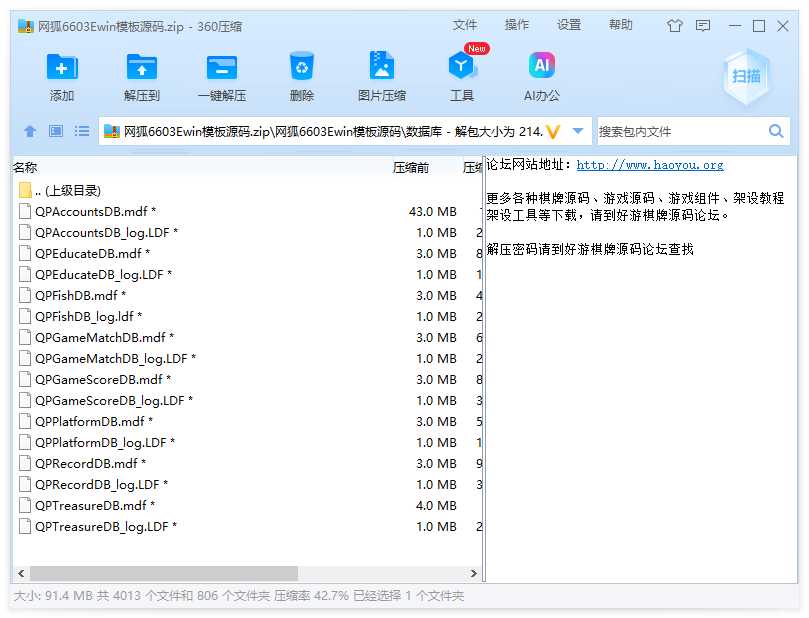The image size is (809, 618).
Task: Select the QPPlatformDB_log.LDF file
Action: [247, 442]
